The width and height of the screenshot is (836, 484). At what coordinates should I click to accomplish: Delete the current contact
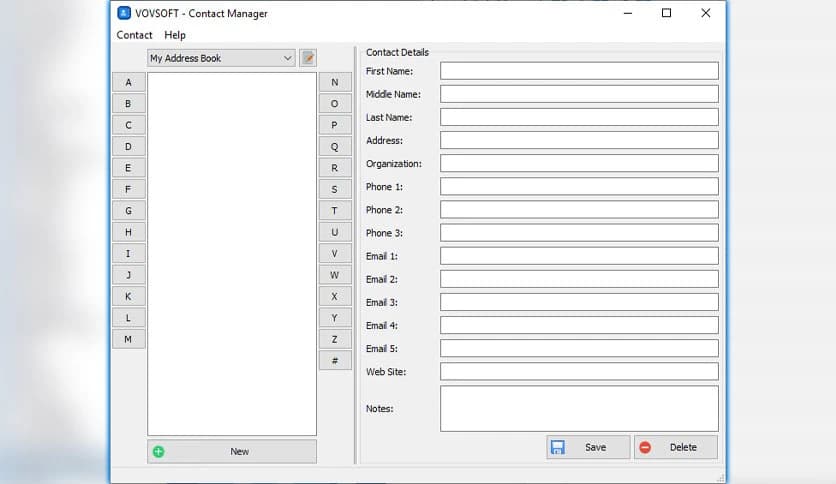(x=676, y=447)
